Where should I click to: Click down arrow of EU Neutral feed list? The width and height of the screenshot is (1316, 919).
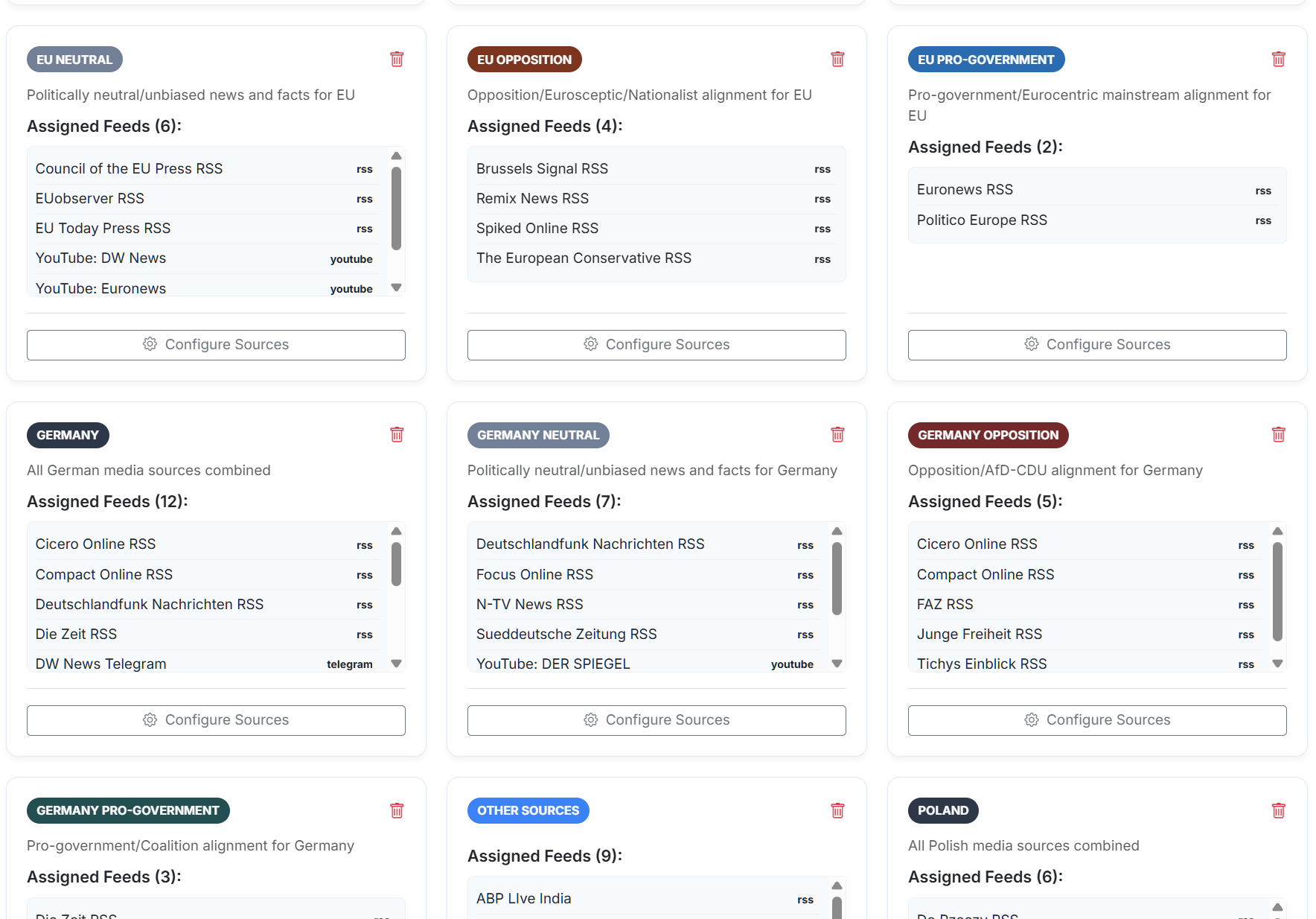(396, 287)
